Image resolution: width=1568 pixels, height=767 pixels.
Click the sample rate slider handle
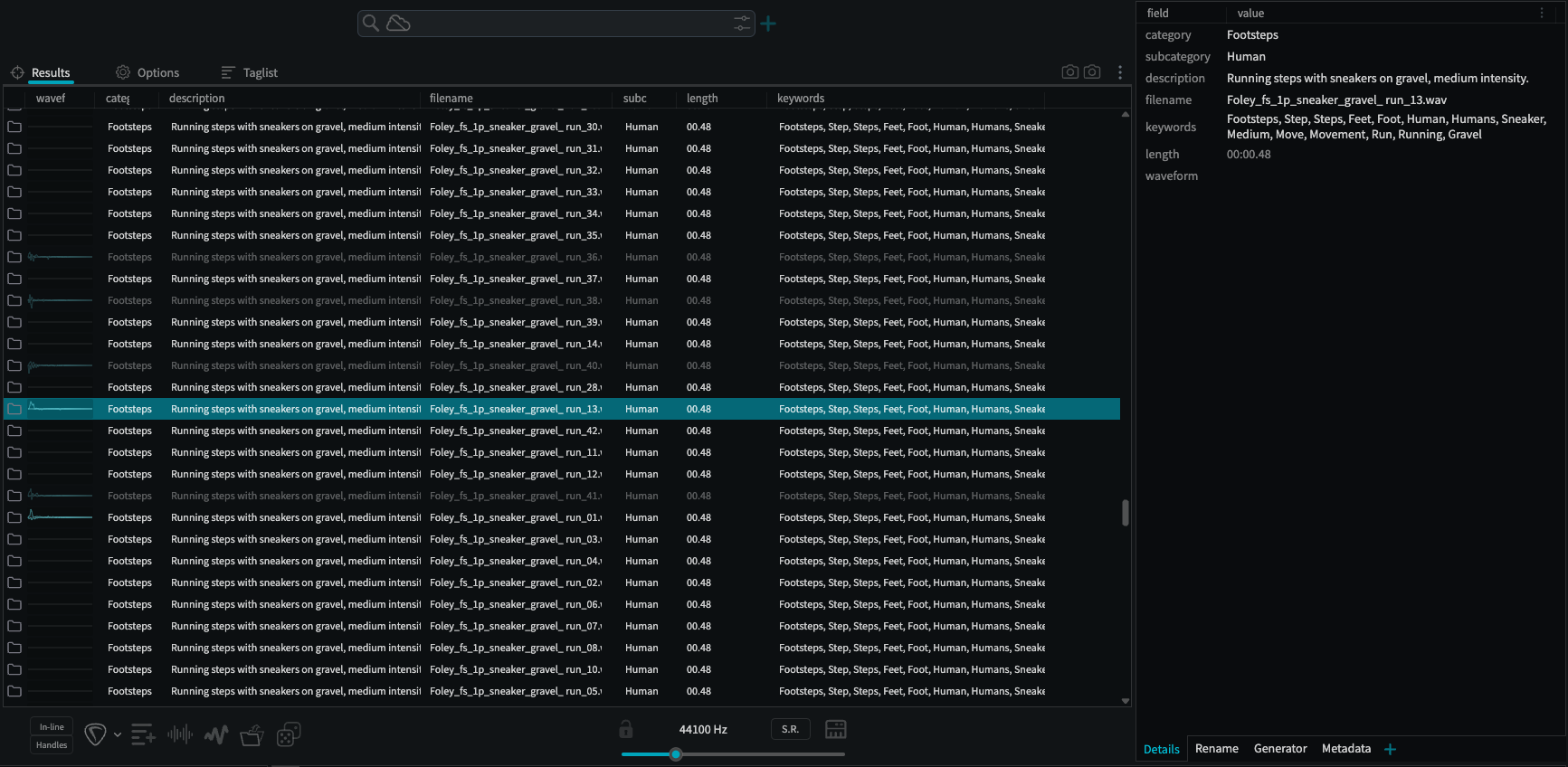click(x=676, y=754)
